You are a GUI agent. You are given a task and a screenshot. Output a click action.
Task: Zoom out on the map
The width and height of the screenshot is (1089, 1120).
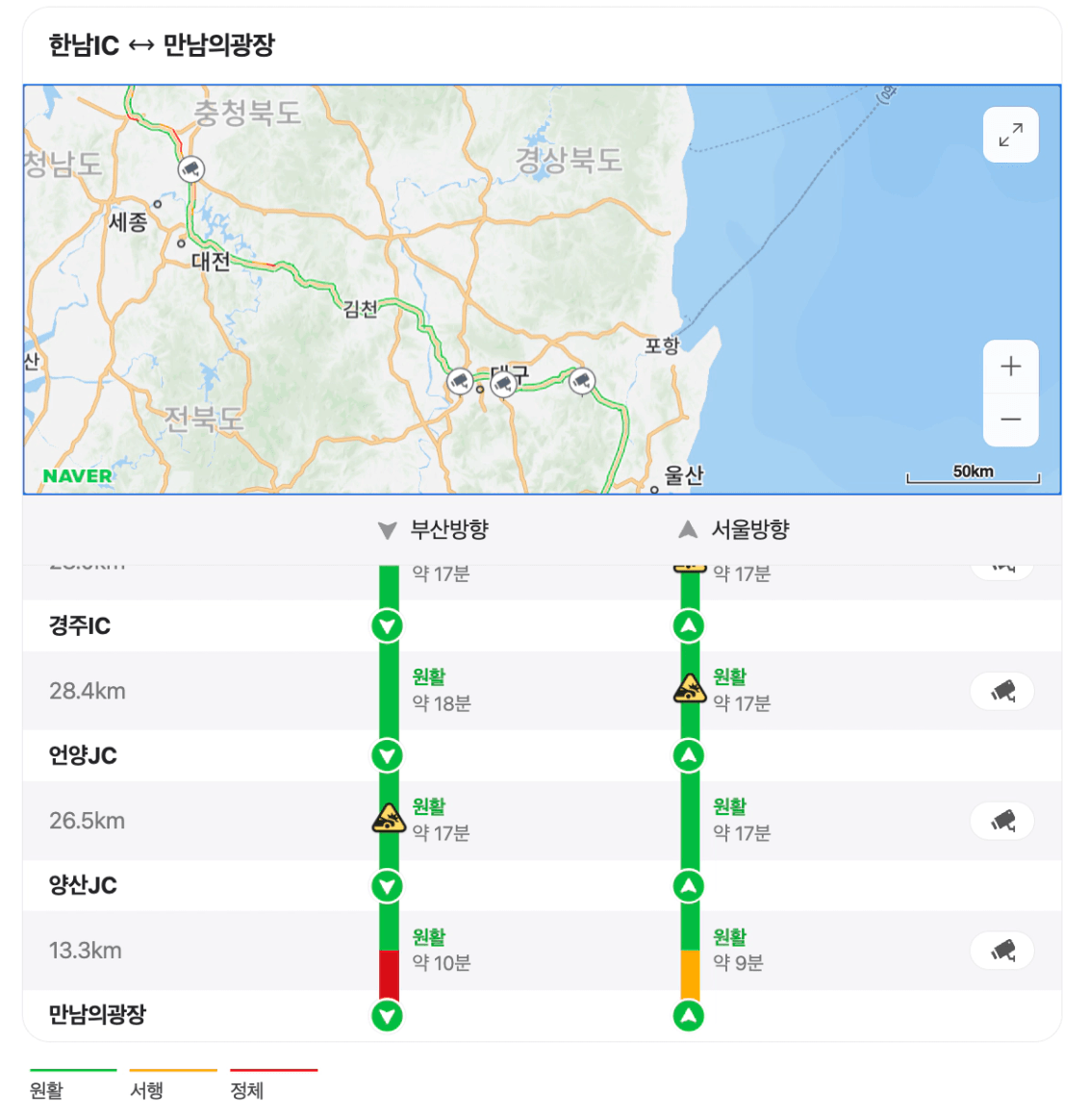(1010, 420)
